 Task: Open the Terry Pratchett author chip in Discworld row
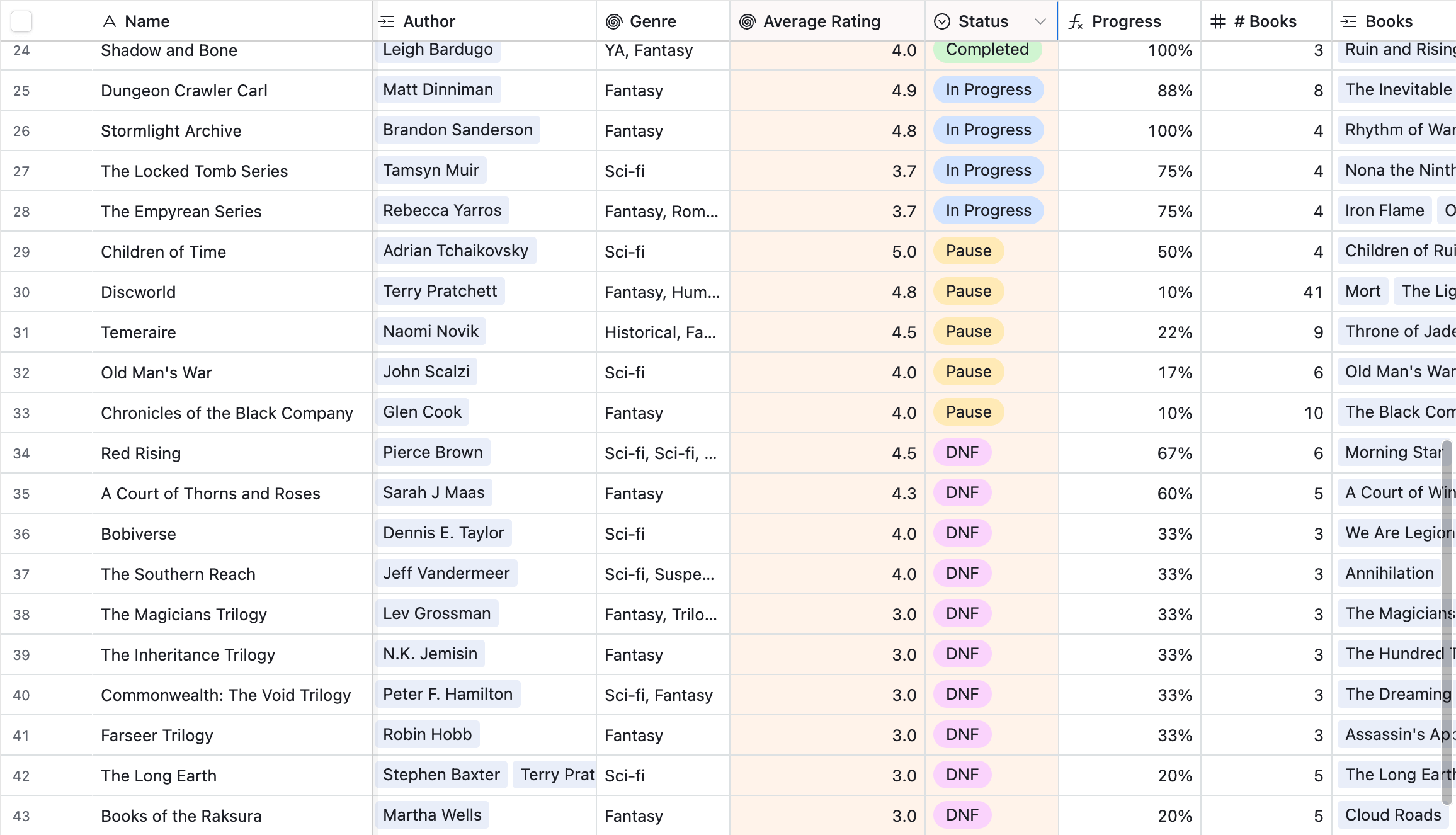(440, 291)
